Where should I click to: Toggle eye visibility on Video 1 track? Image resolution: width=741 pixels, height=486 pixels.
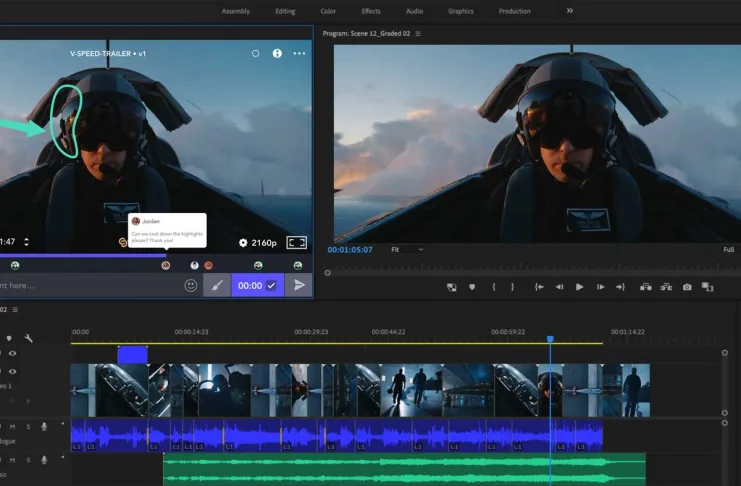(x=13, y=371)
